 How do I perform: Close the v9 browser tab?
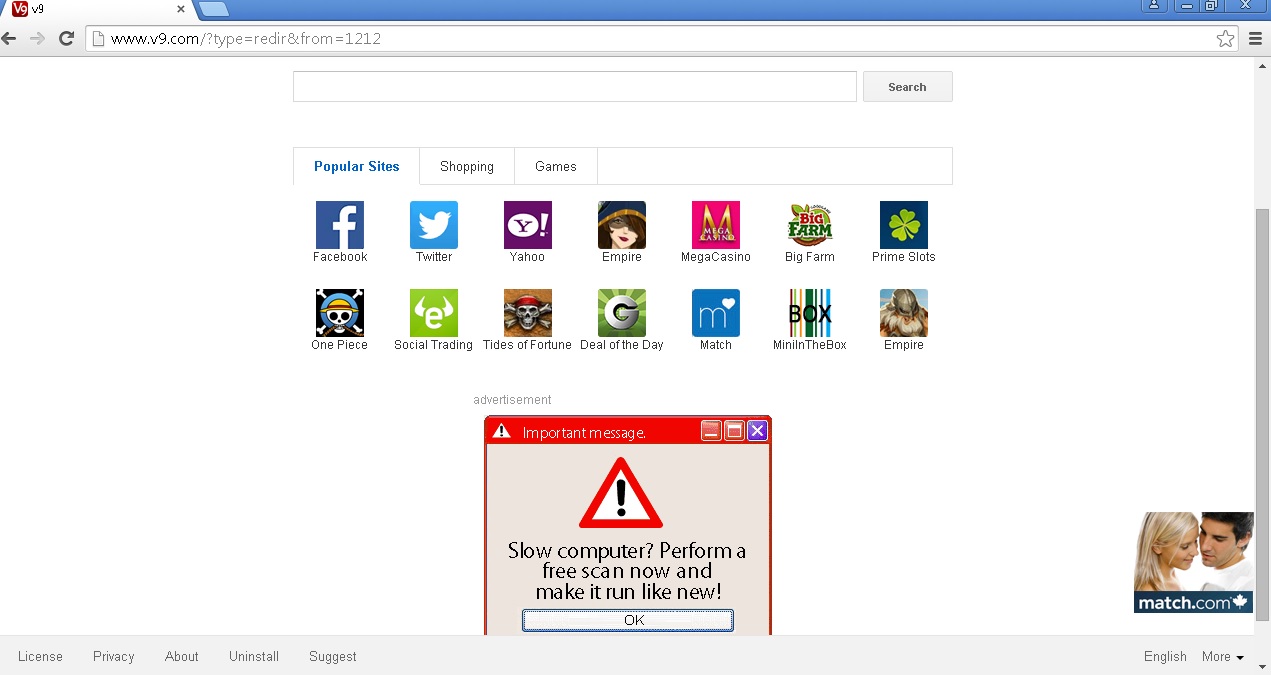coord(181,9)
